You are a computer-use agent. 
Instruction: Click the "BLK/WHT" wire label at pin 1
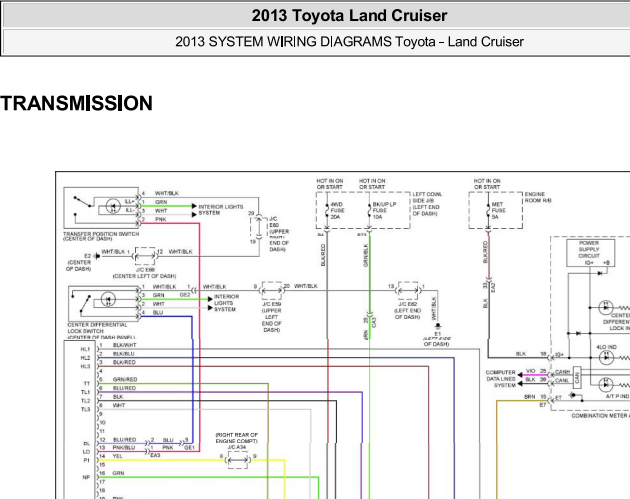click(125, 345)
